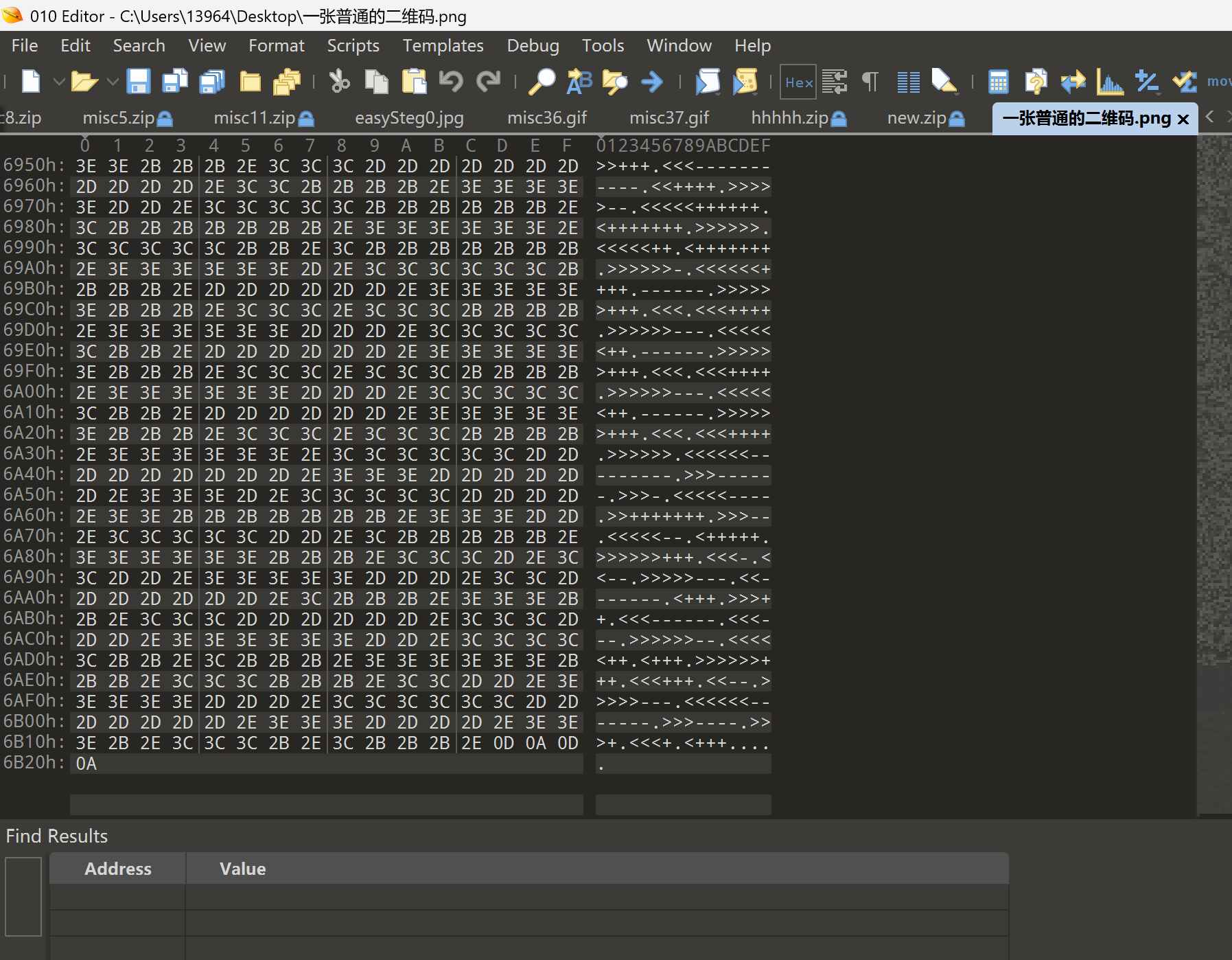1232x960 pixels.
Task: Click the Paste clipboard icon
Action: [x=414, y=82]
